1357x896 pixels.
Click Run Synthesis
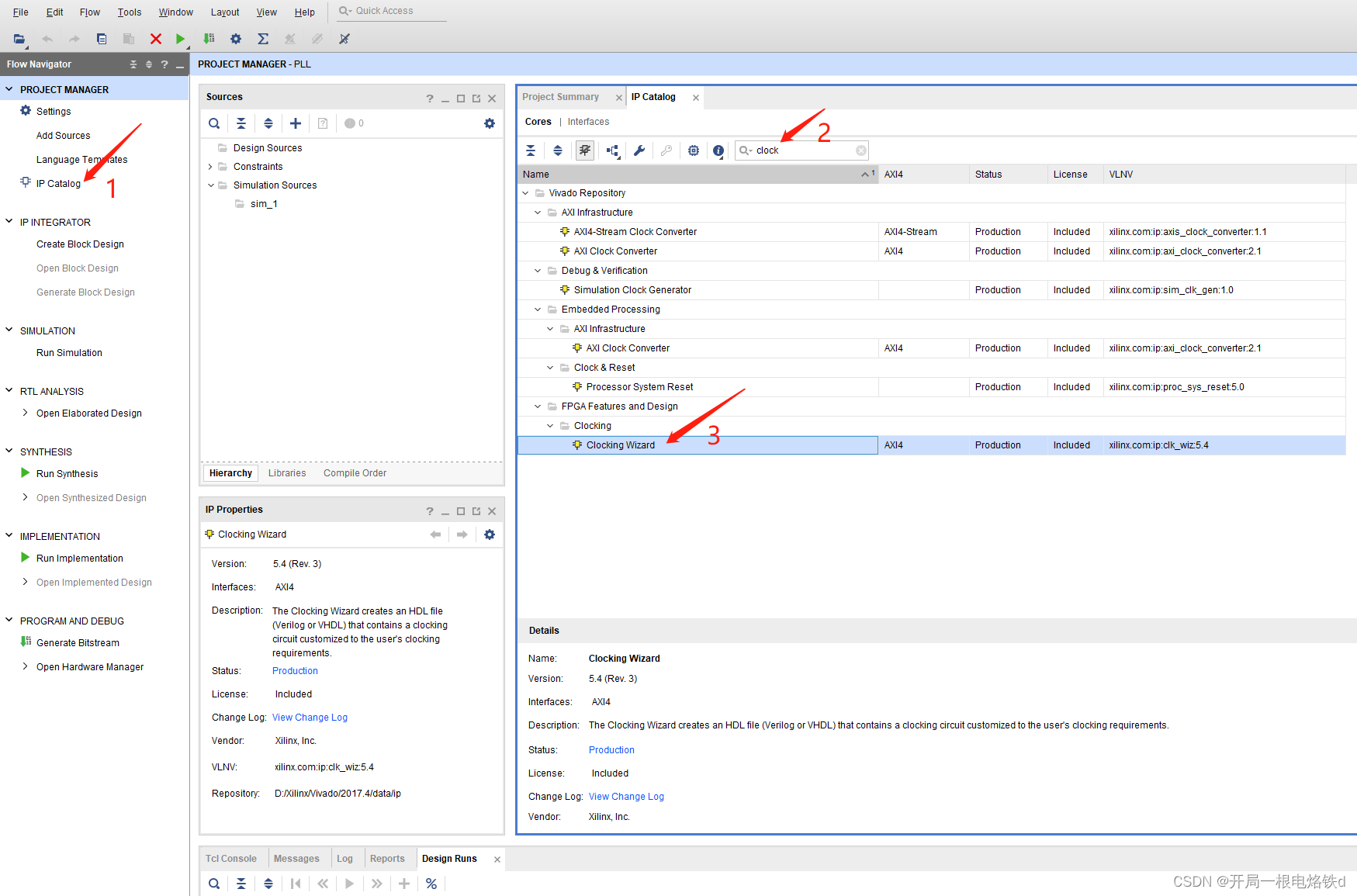tap(67, 474)
